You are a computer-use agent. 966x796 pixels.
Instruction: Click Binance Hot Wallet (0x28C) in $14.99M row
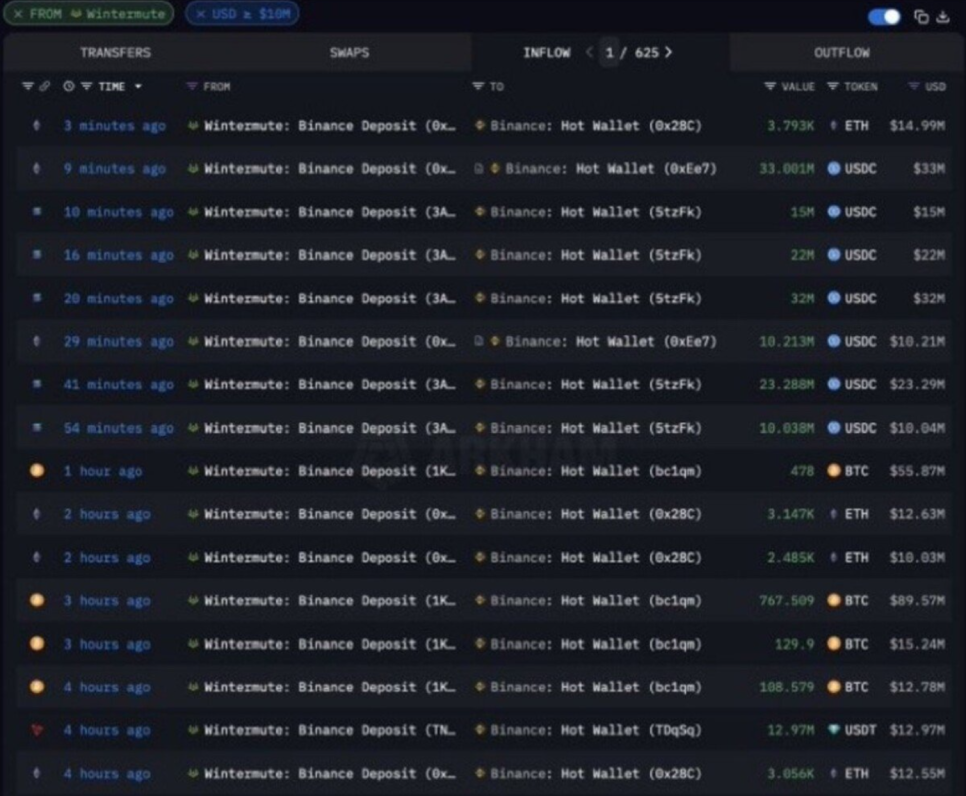point(595,126)
